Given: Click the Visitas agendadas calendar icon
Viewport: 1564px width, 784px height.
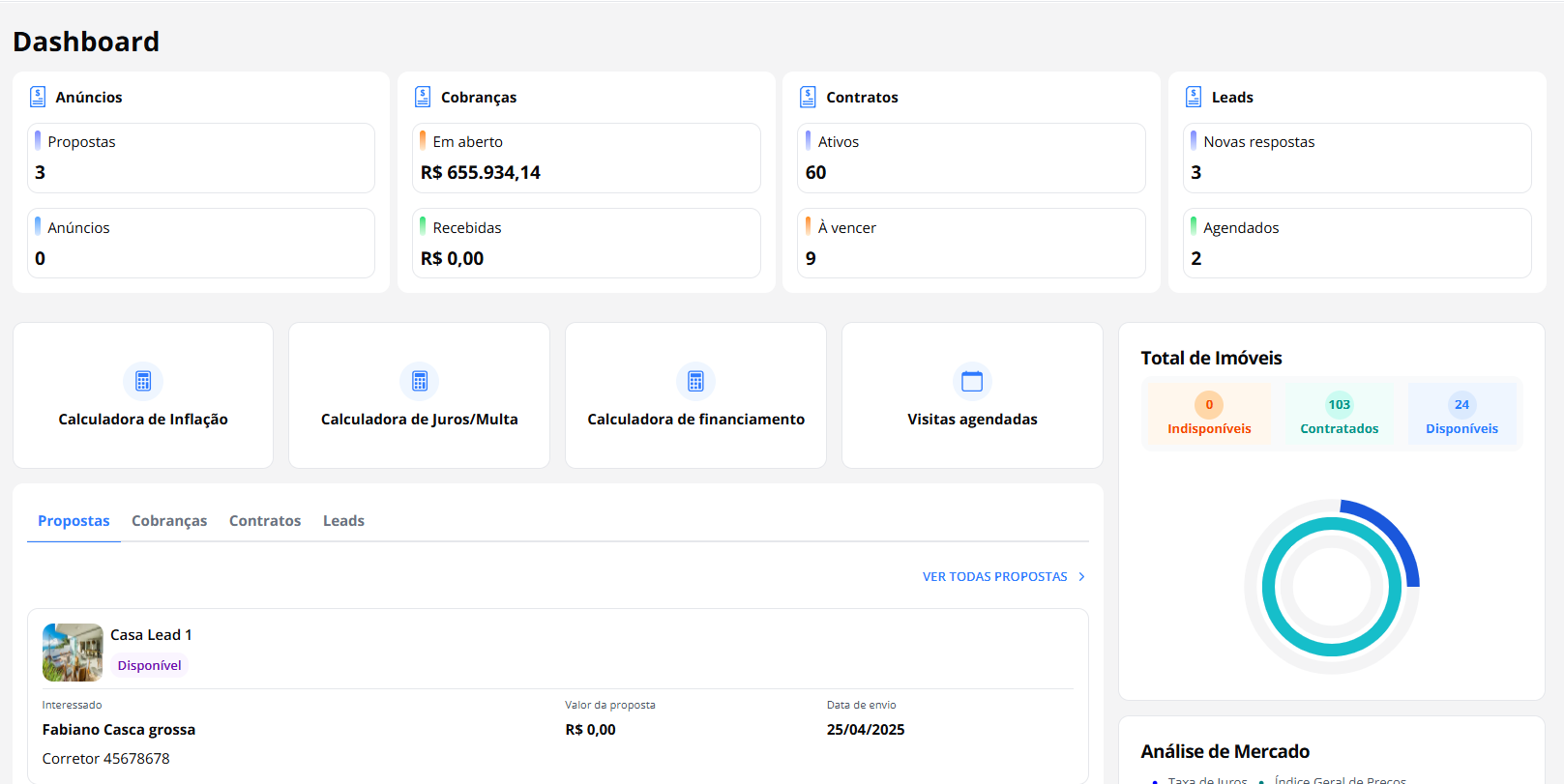Looking at the screenshot, I should coord(972,381).
